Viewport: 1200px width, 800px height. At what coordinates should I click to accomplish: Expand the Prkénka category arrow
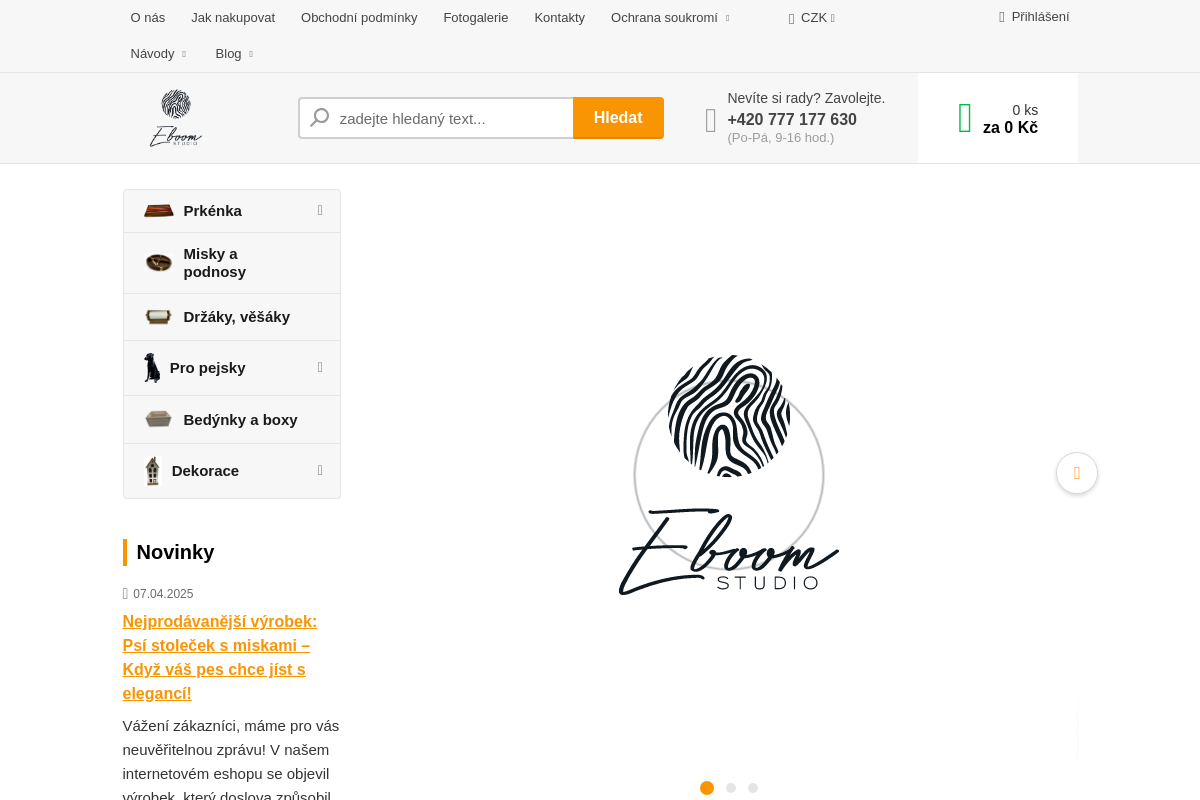tap(320, 210)
